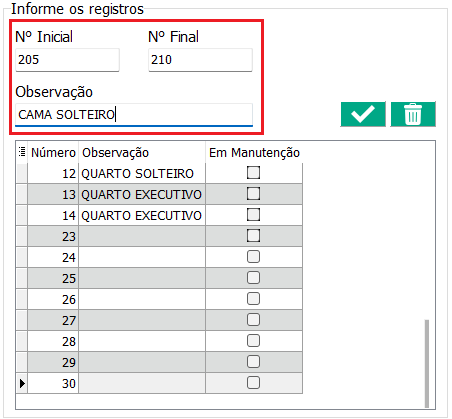Sort by the Número column header

pos(53,153)
